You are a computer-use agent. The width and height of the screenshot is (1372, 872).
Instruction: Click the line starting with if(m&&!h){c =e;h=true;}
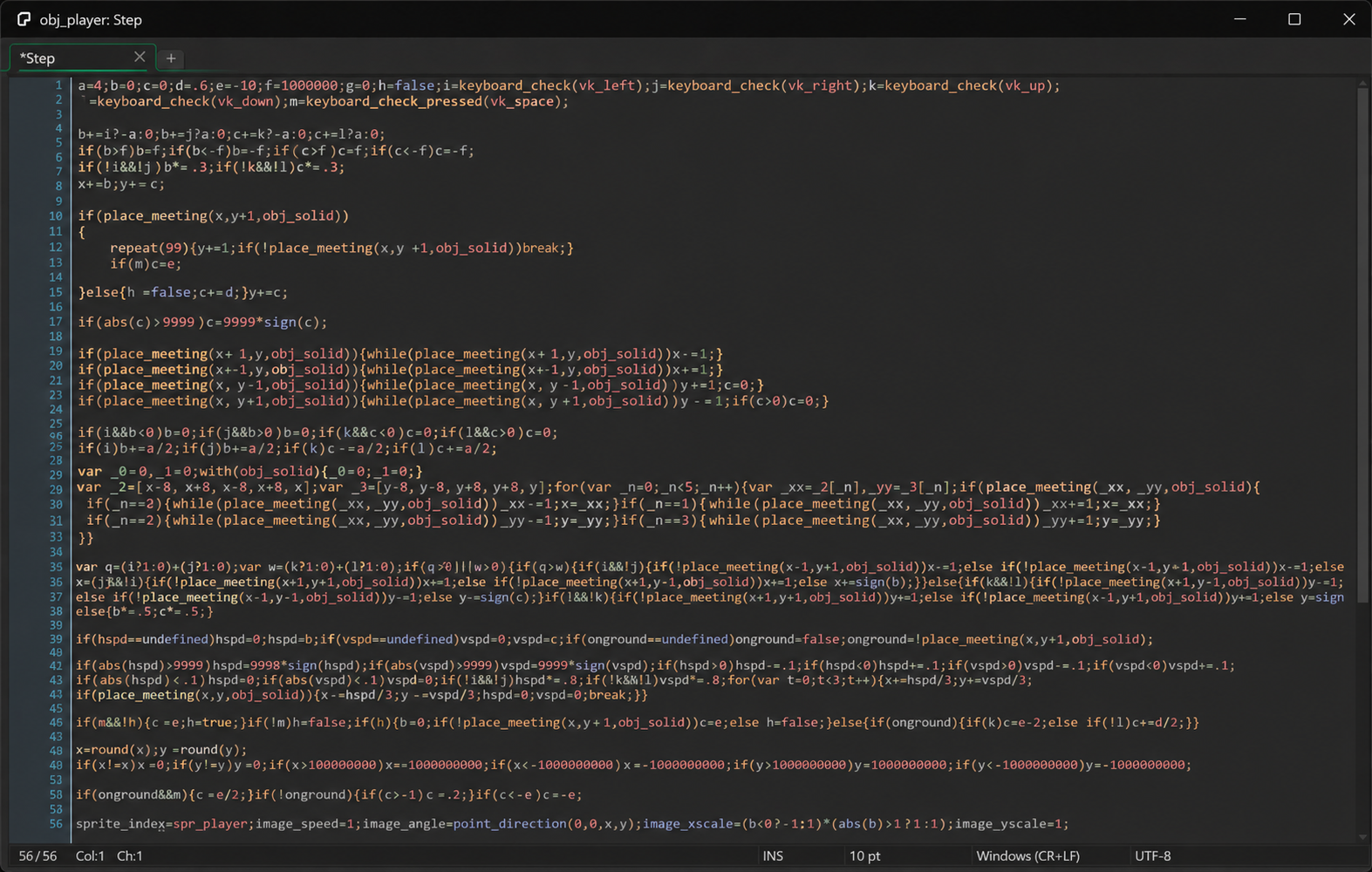tap(638, 722)
